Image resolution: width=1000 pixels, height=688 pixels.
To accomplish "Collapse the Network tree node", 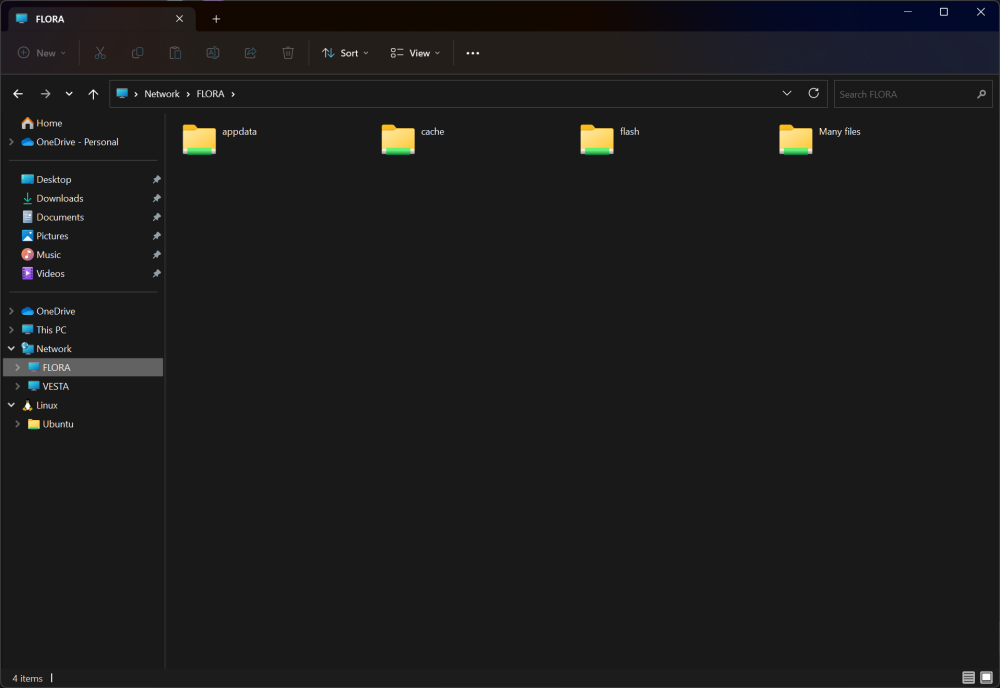I will click(x=11, y=349).
